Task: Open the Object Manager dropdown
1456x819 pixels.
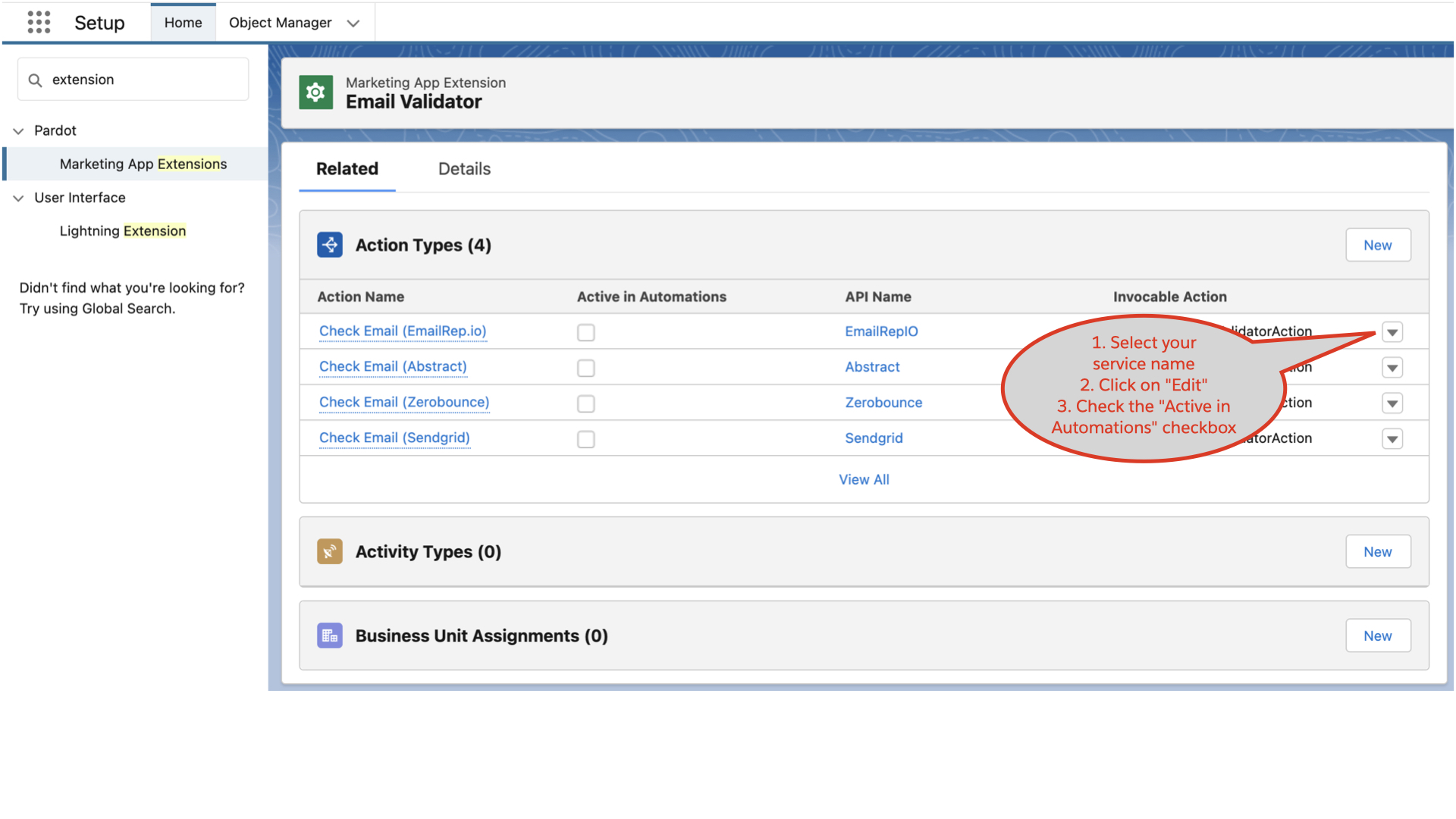Action: click(x=353, y=23)
